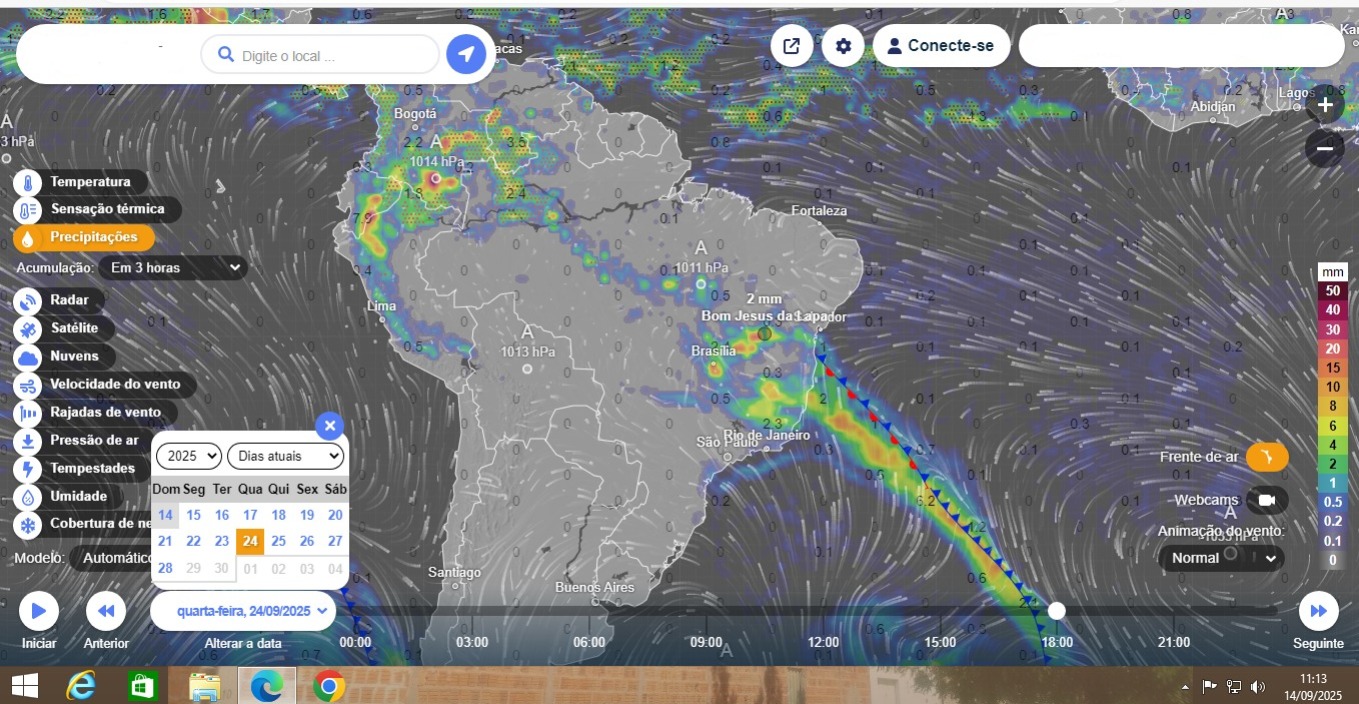
Task: Choose the Umidade layer option
Action: pos(28,496)
